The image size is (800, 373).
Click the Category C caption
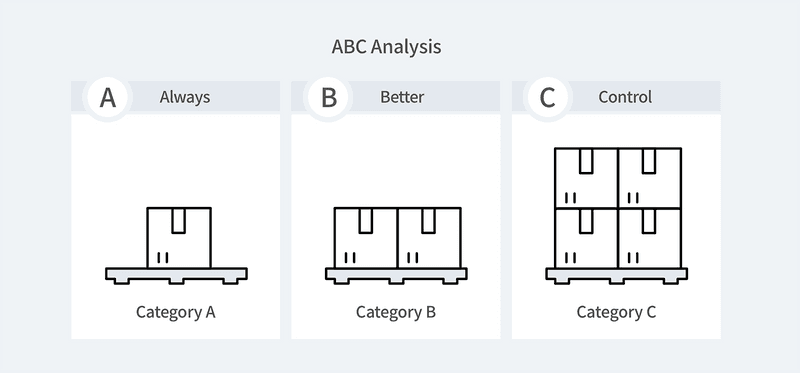tap(616, 312)
